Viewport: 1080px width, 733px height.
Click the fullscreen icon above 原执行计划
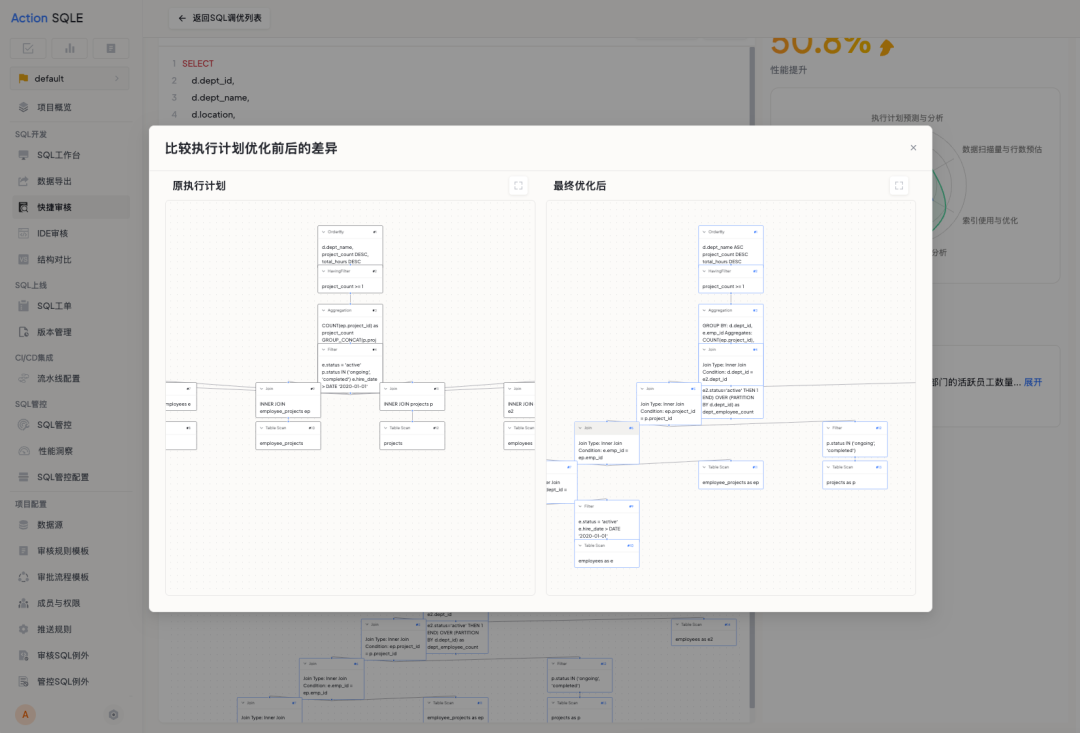pos(518,185)
